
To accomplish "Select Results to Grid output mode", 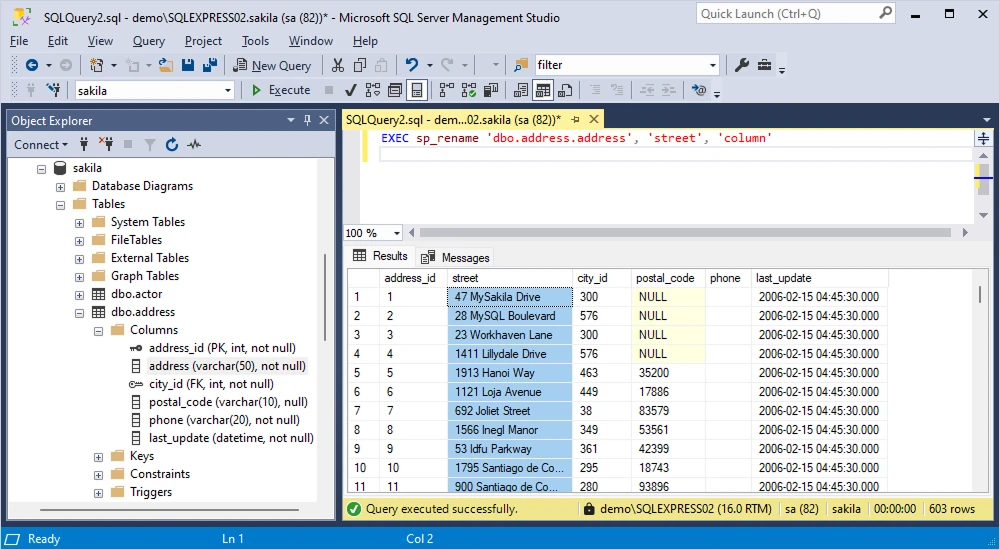I will [543, 91].
